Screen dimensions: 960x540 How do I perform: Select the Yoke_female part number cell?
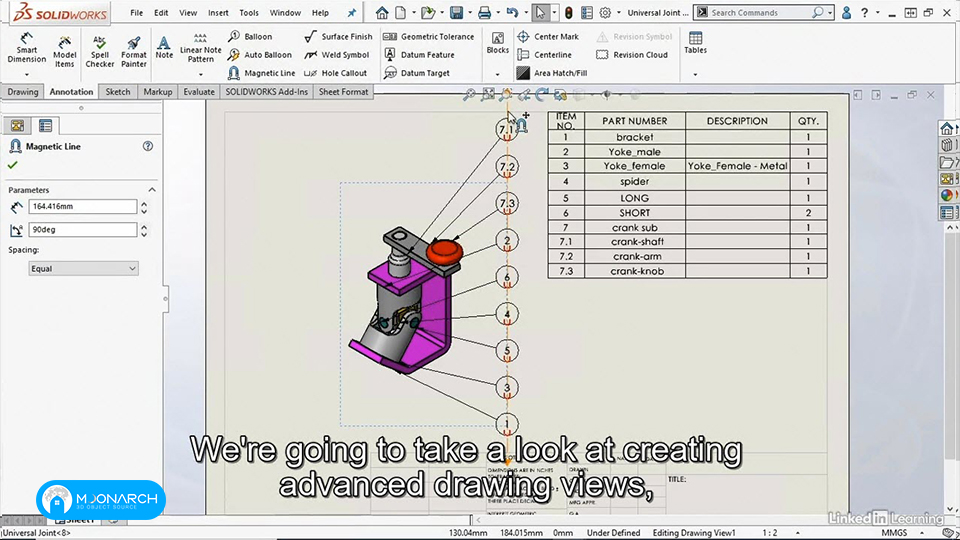coord(634,166)
